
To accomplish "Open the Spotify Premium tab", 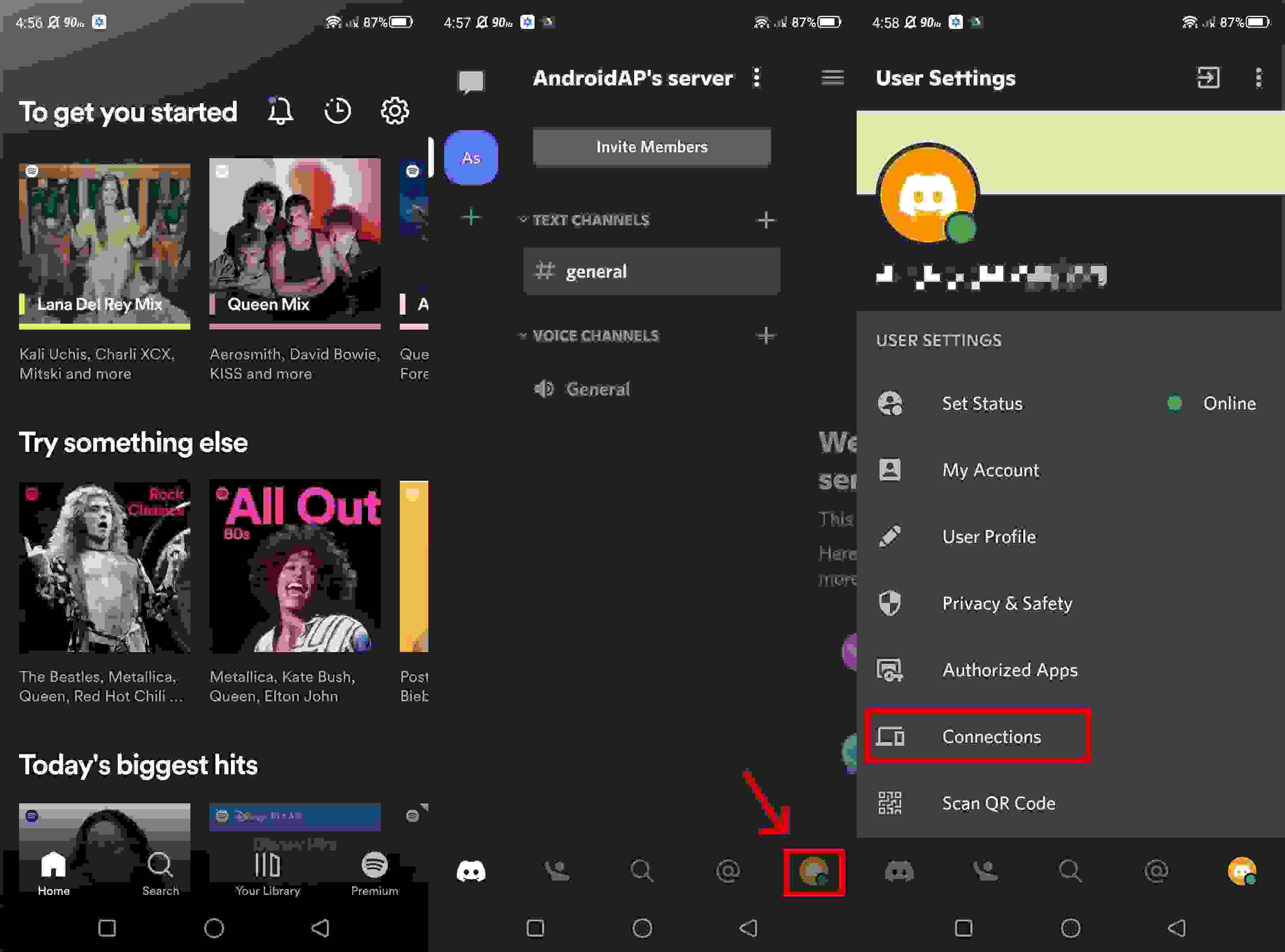I will [374, 873].
